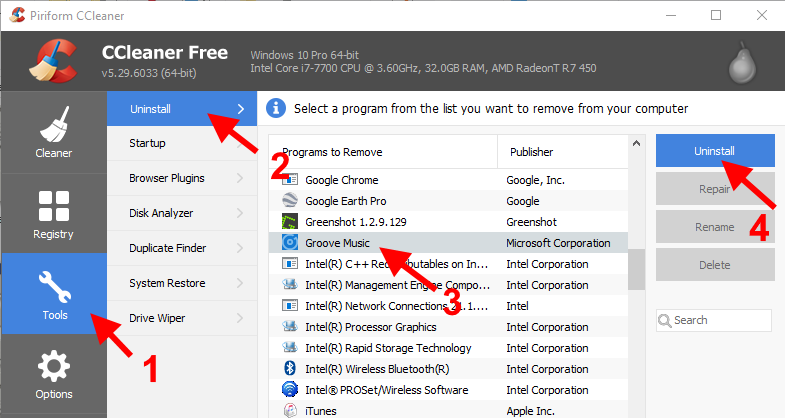The height and width of the screenshot is (418, 785).
Task: Click the magnifier icon in the Search box
Action: tap(665, 320)
